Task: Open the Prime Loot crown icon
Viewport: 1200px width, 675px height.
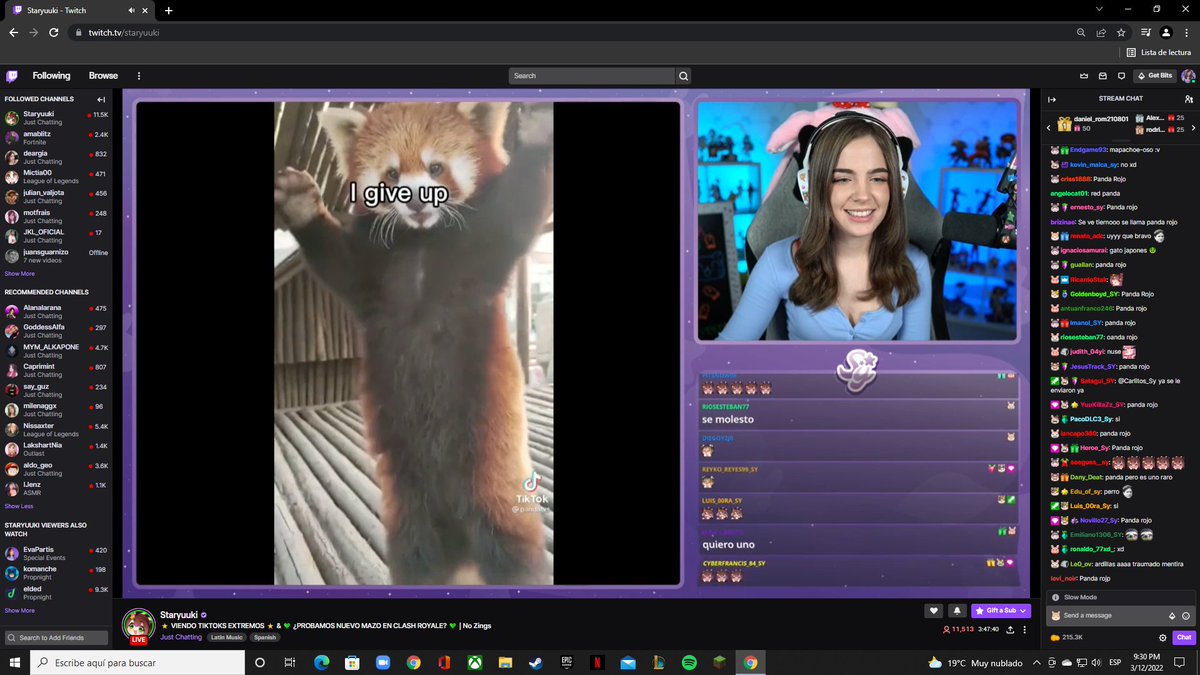Action: coord(1084,76)
